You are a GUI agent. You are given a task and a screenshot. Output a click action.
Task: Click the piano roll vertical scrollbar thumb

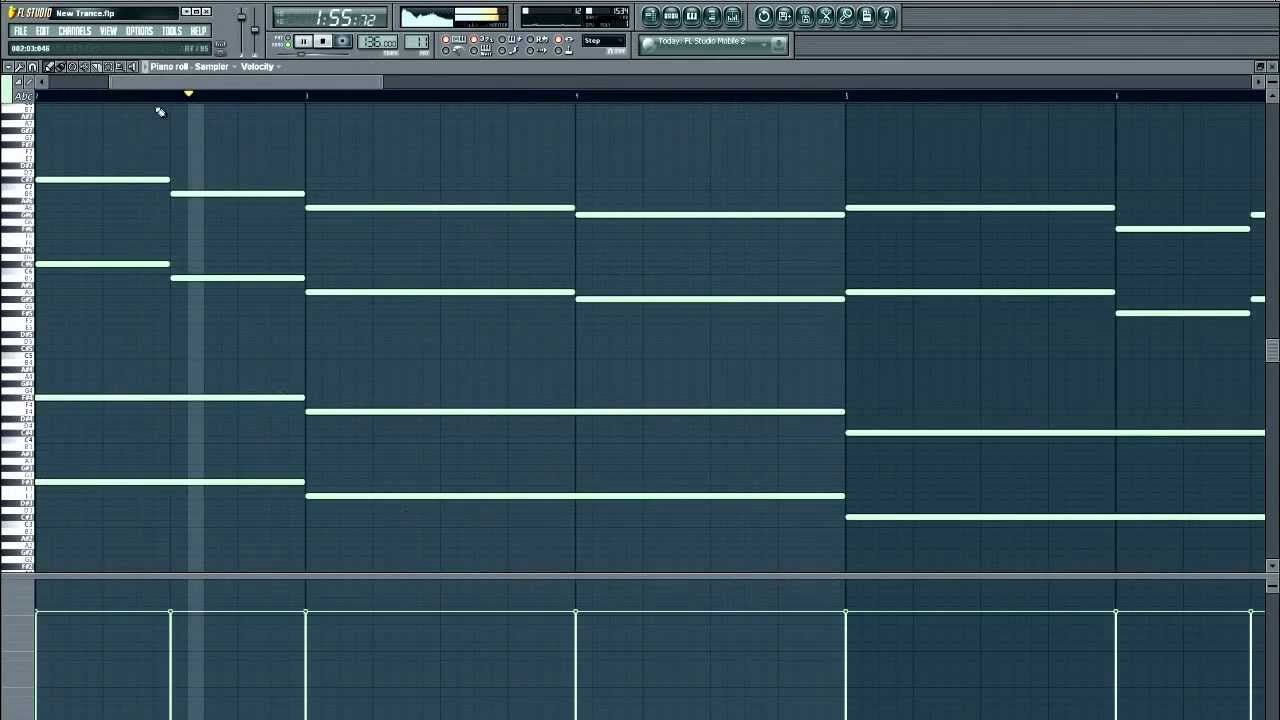(1272, 350)
